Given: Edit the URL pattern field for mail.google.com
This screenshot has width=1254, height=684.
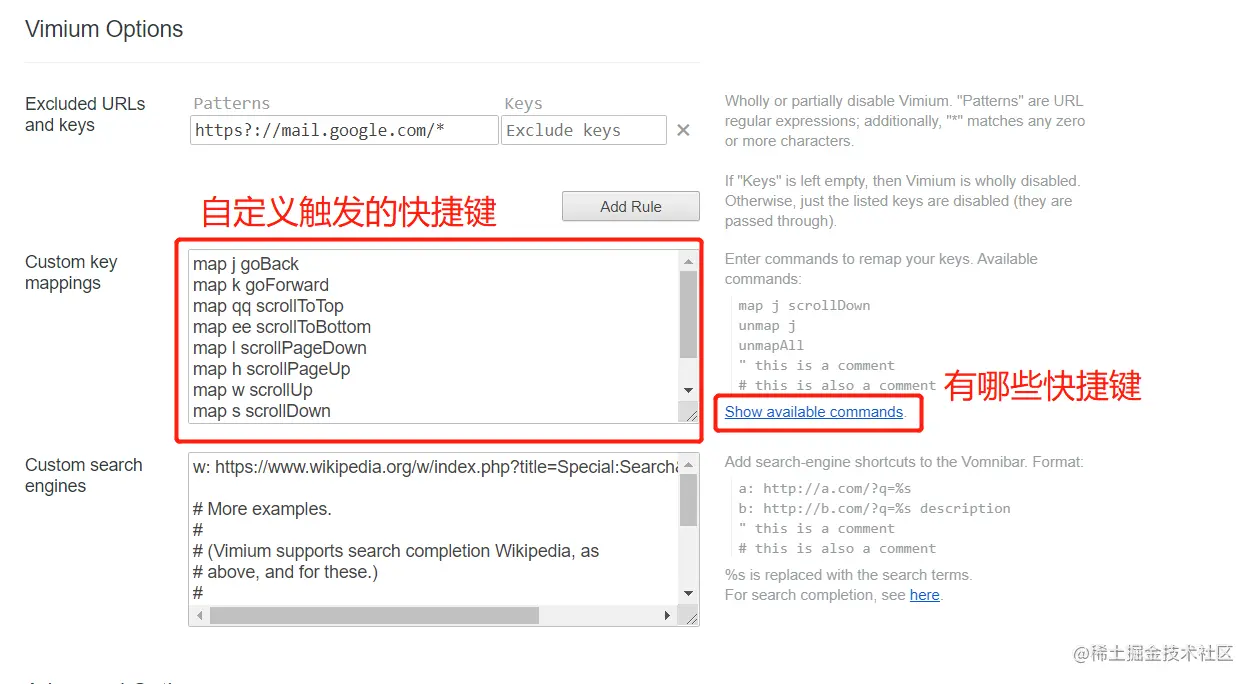Looking at the screenshot, I should [344, 130].
